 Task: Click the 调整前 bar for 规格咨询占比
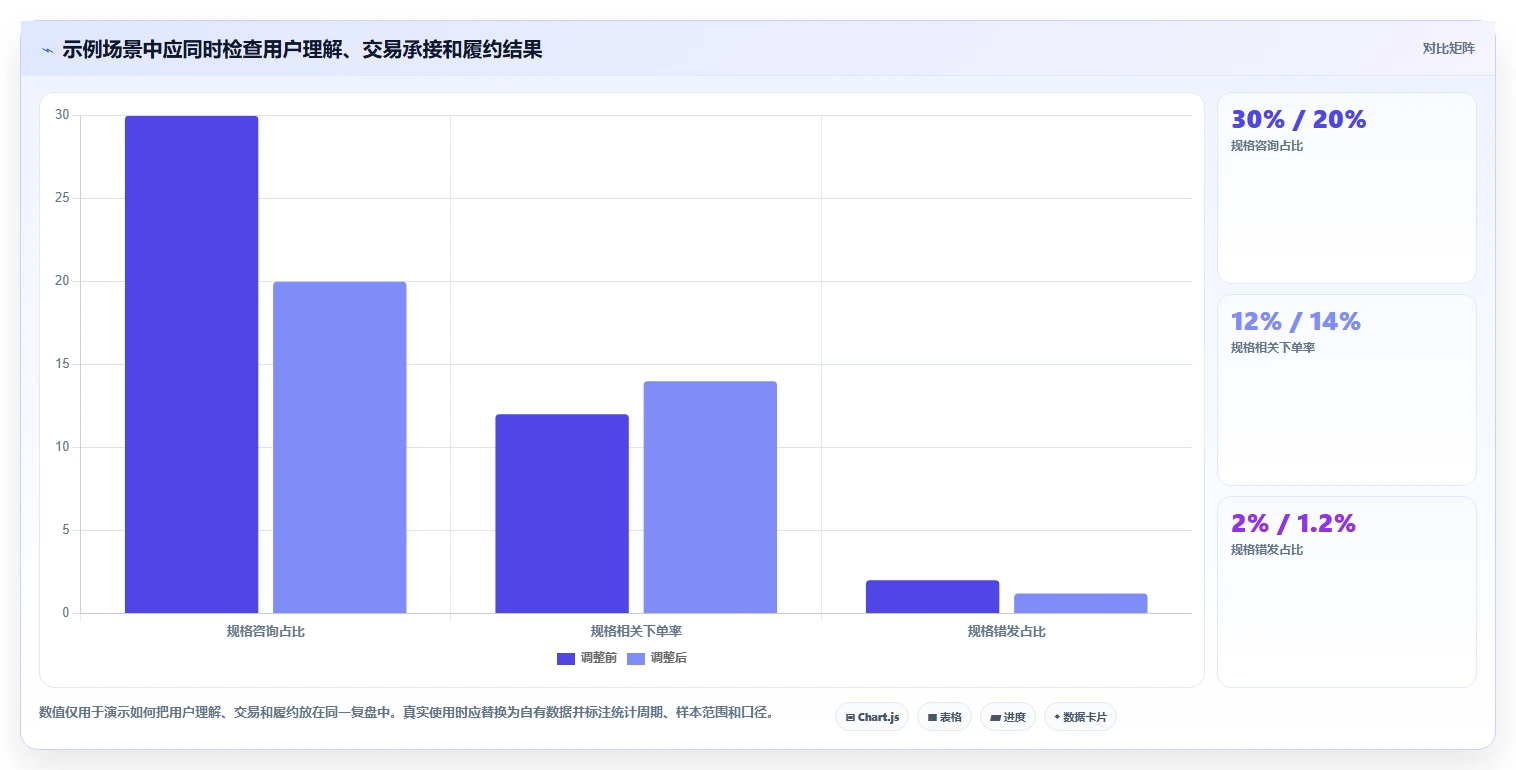coord(191,365)
